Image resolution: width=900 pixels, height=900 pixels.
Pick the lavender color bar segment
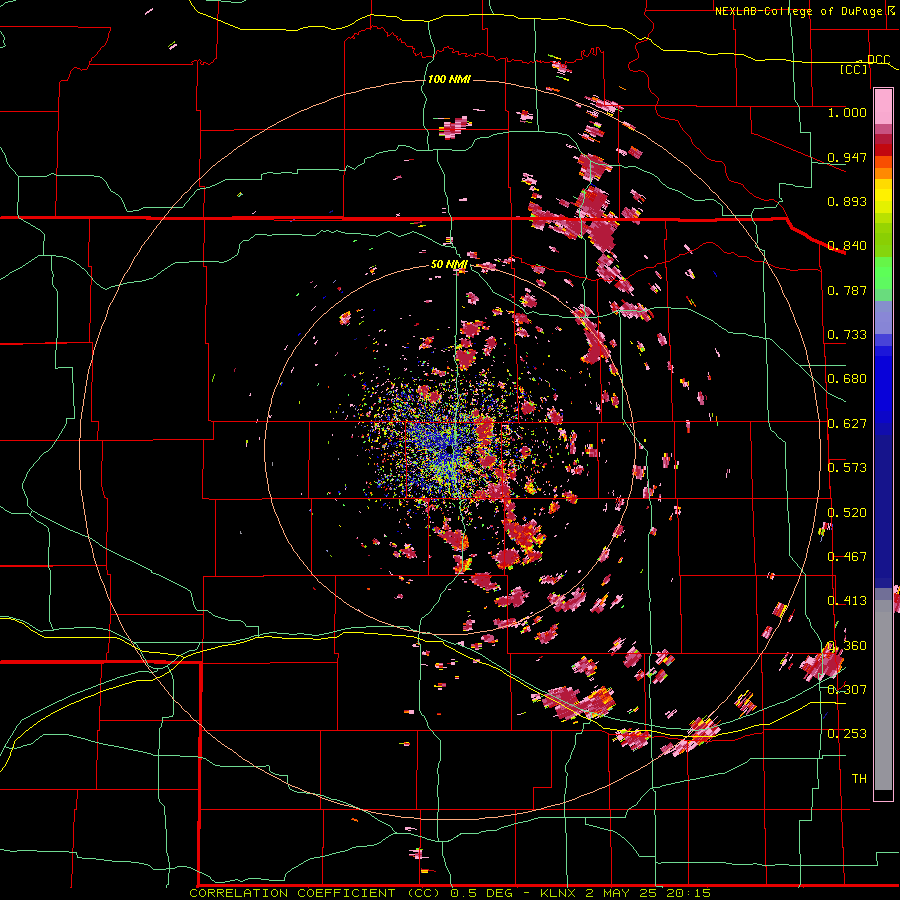point(883,317)
